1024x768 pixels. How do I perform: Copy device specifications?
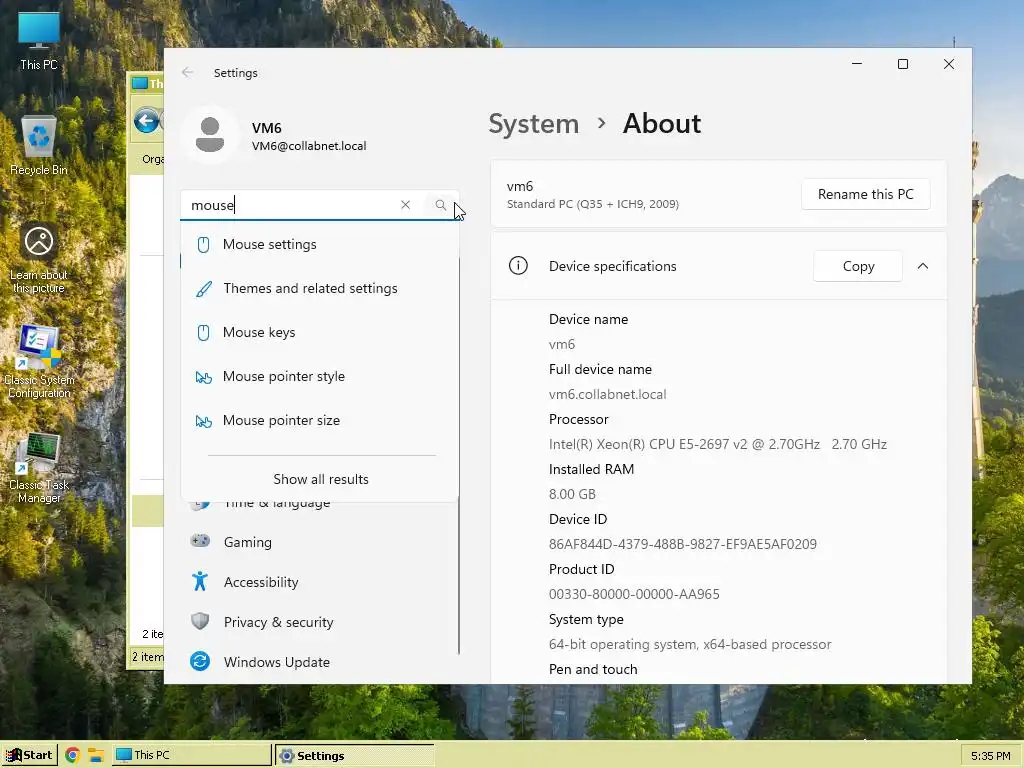click(x=857, y=266)
